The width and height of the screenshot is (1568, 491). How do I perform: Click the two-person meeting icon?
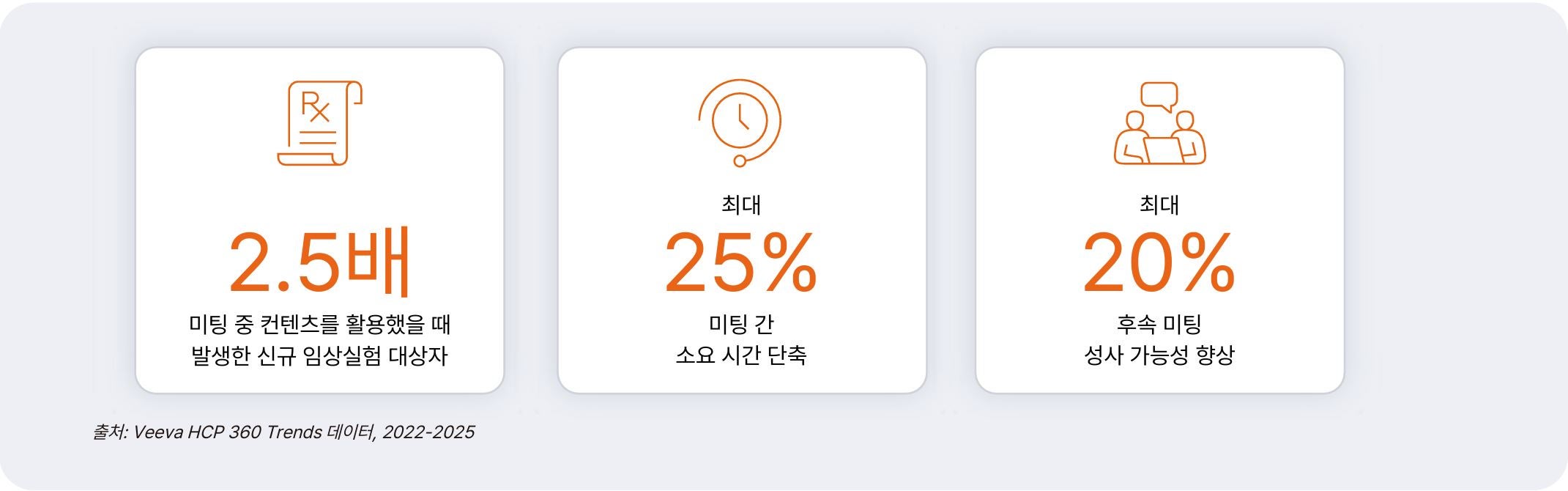coord(1159,139)
